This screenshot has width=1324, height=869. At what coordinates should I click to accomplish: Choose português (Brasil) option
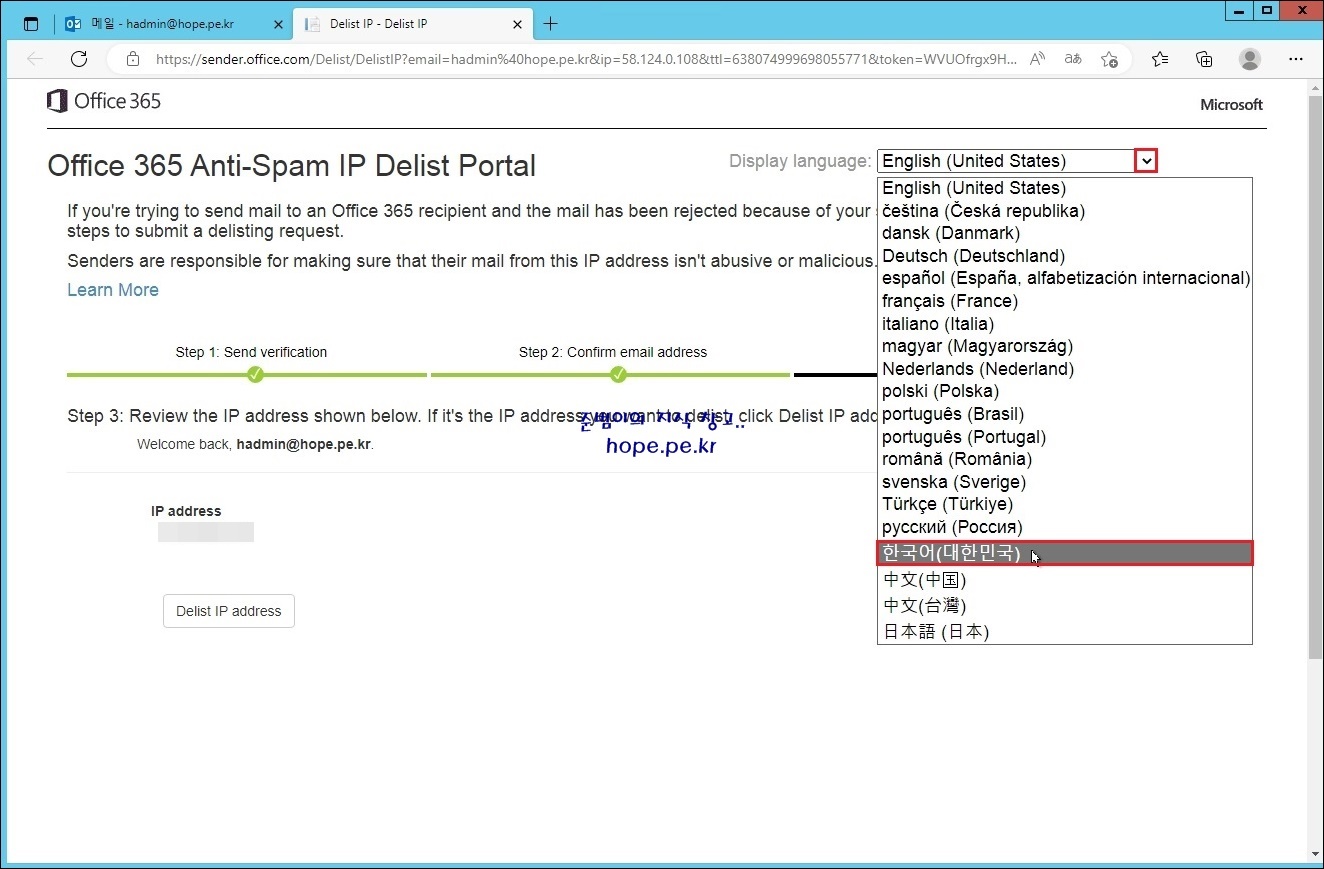tap(1065, 414)
